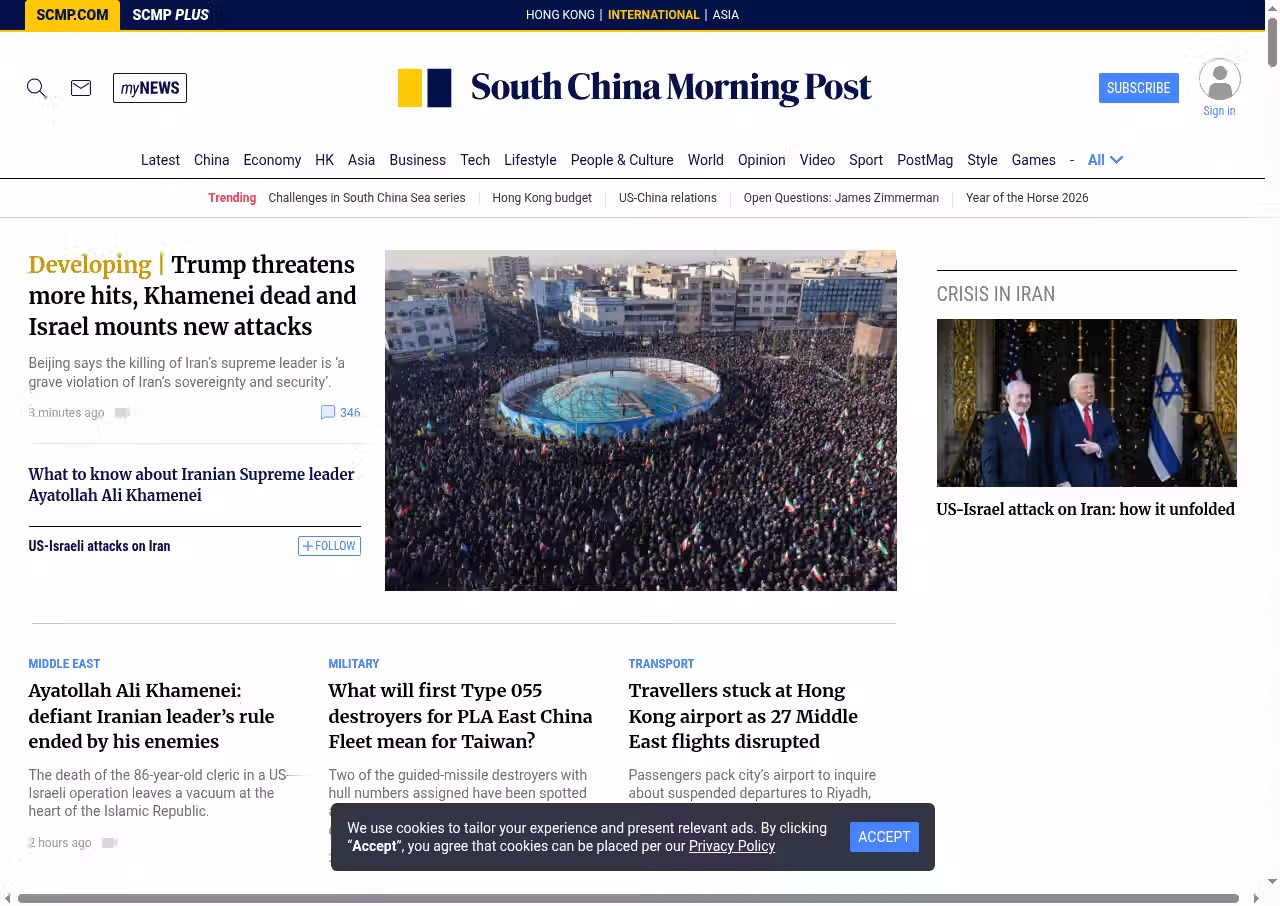
Task: Click the South China Morning Post logo
Action: point(635,88)
